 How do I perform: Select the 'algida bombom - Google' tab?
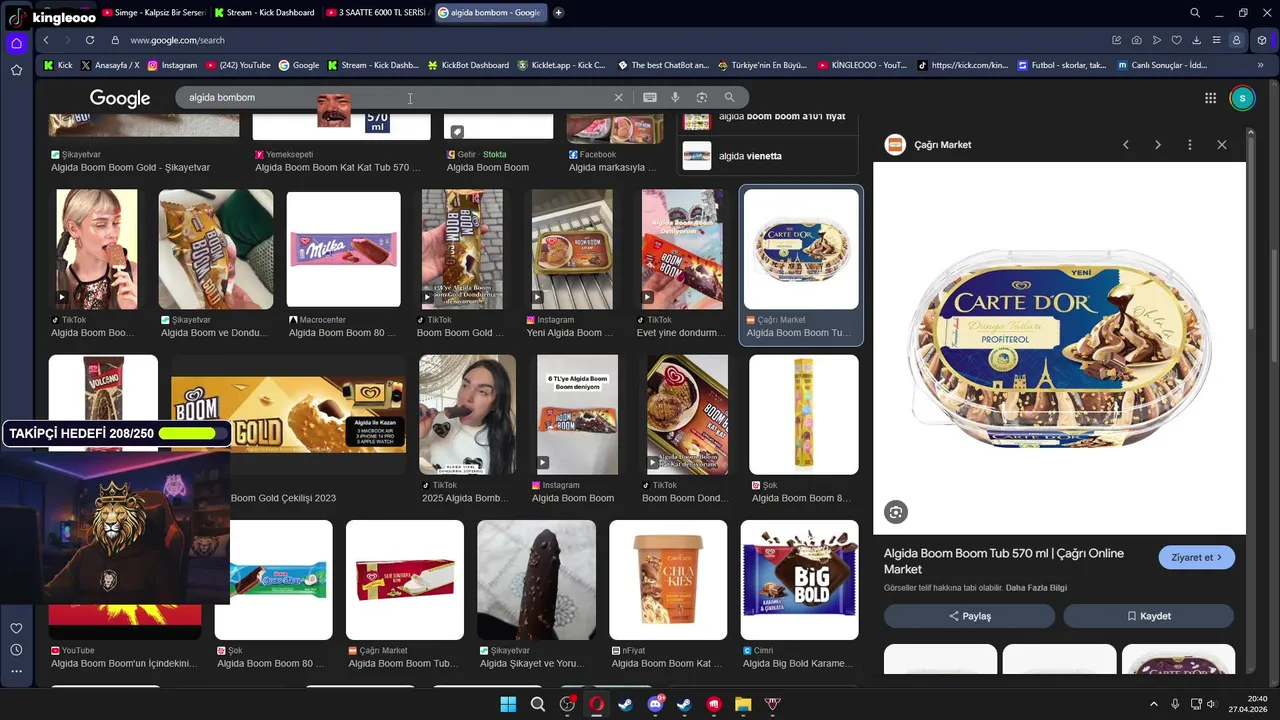click(490, 13)
